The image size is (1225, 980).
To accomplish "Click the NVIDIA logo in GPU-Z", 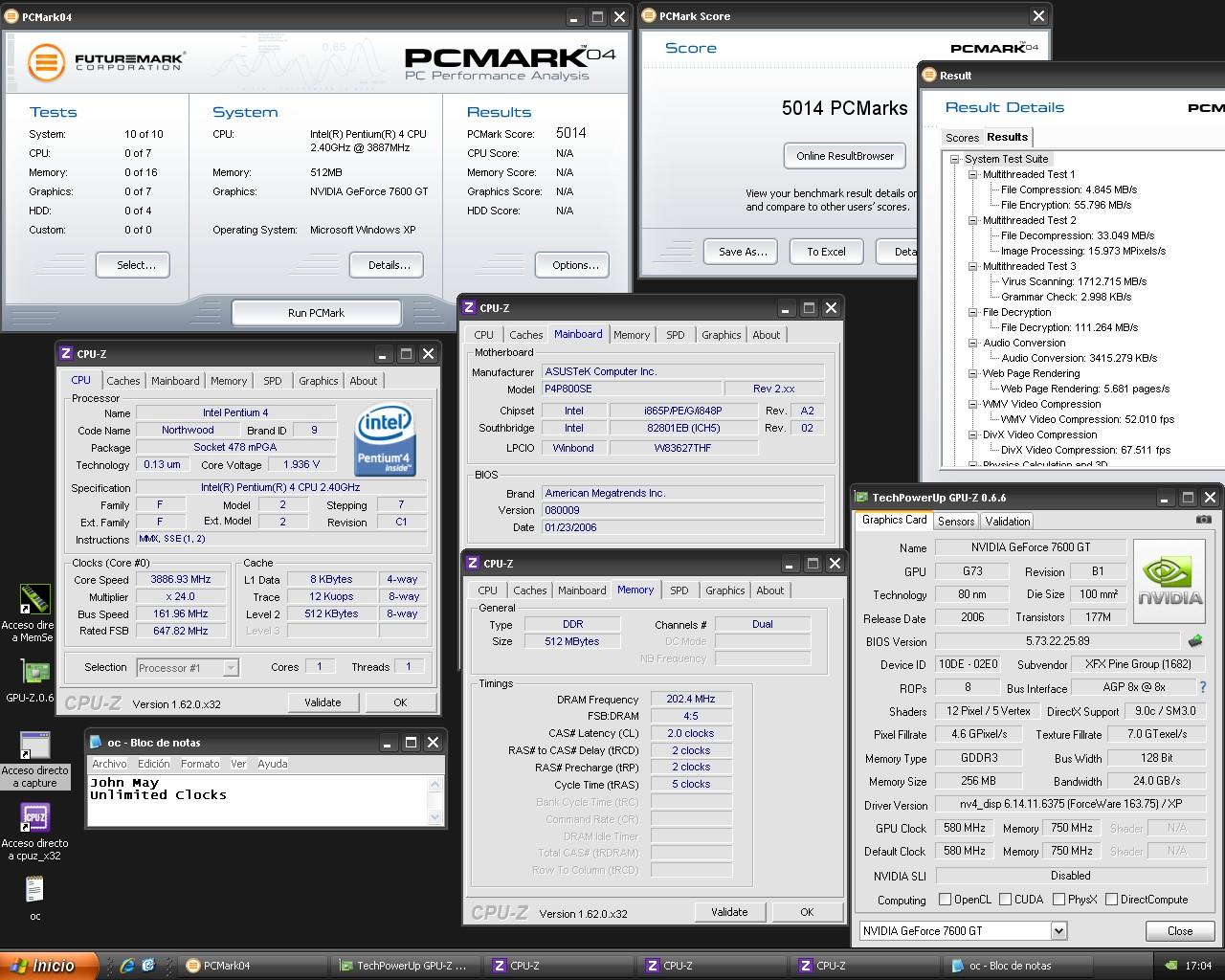I will [x=1169, y=579].
